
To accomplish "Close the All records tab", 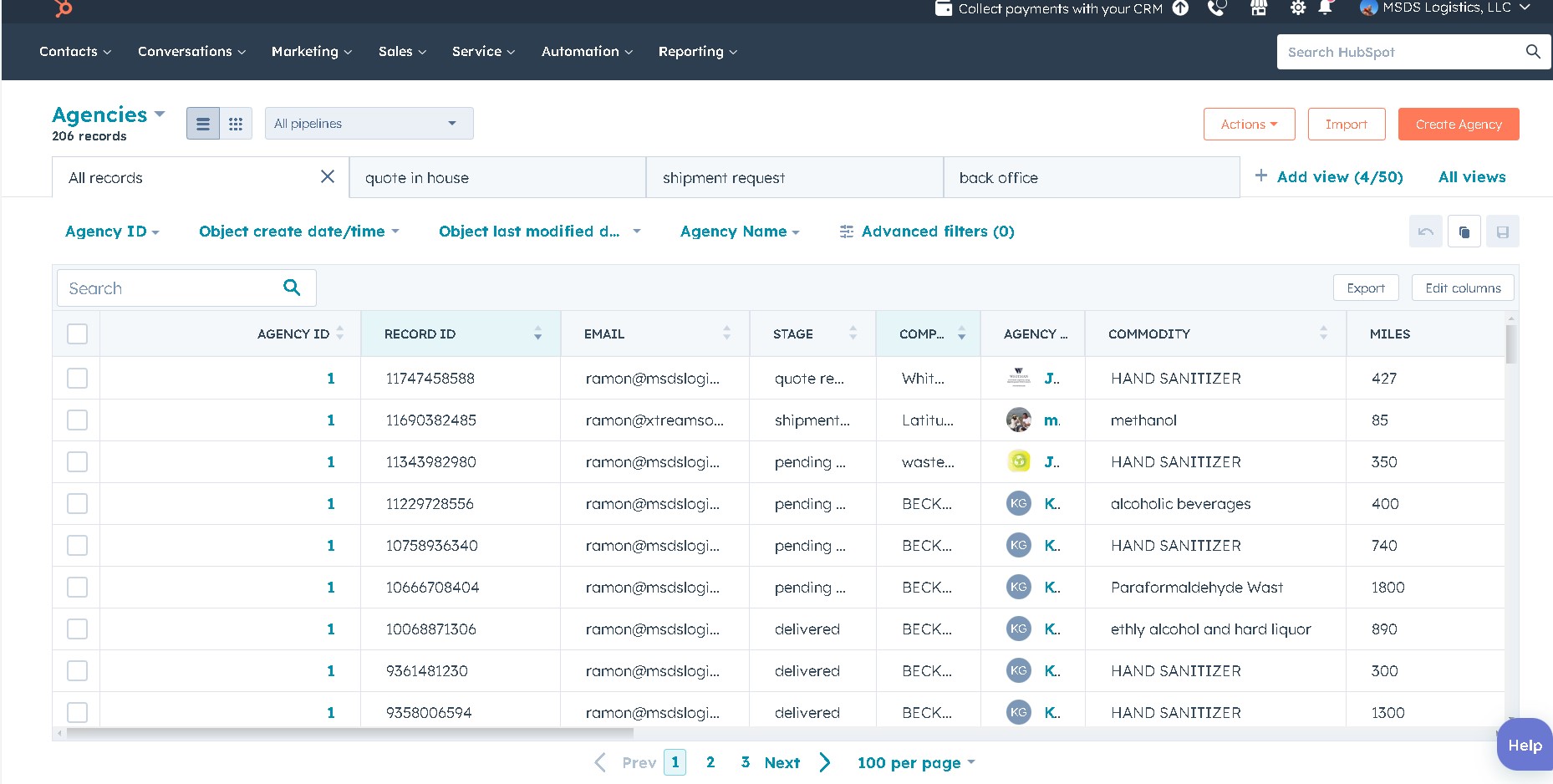I will coord(328,176).
